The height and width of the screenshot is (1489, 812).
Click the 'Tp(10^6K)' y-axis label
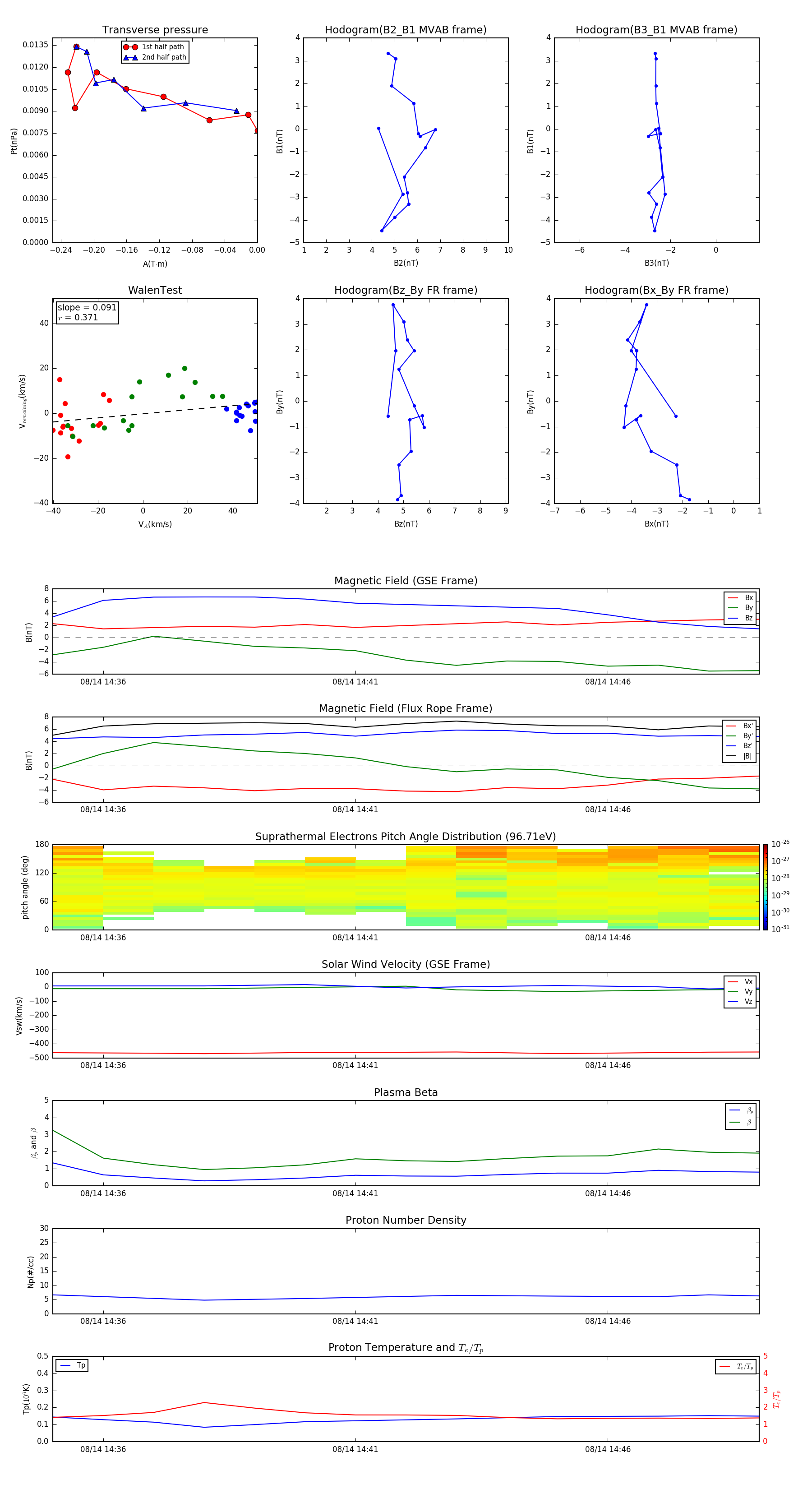tap(26, 1399)
